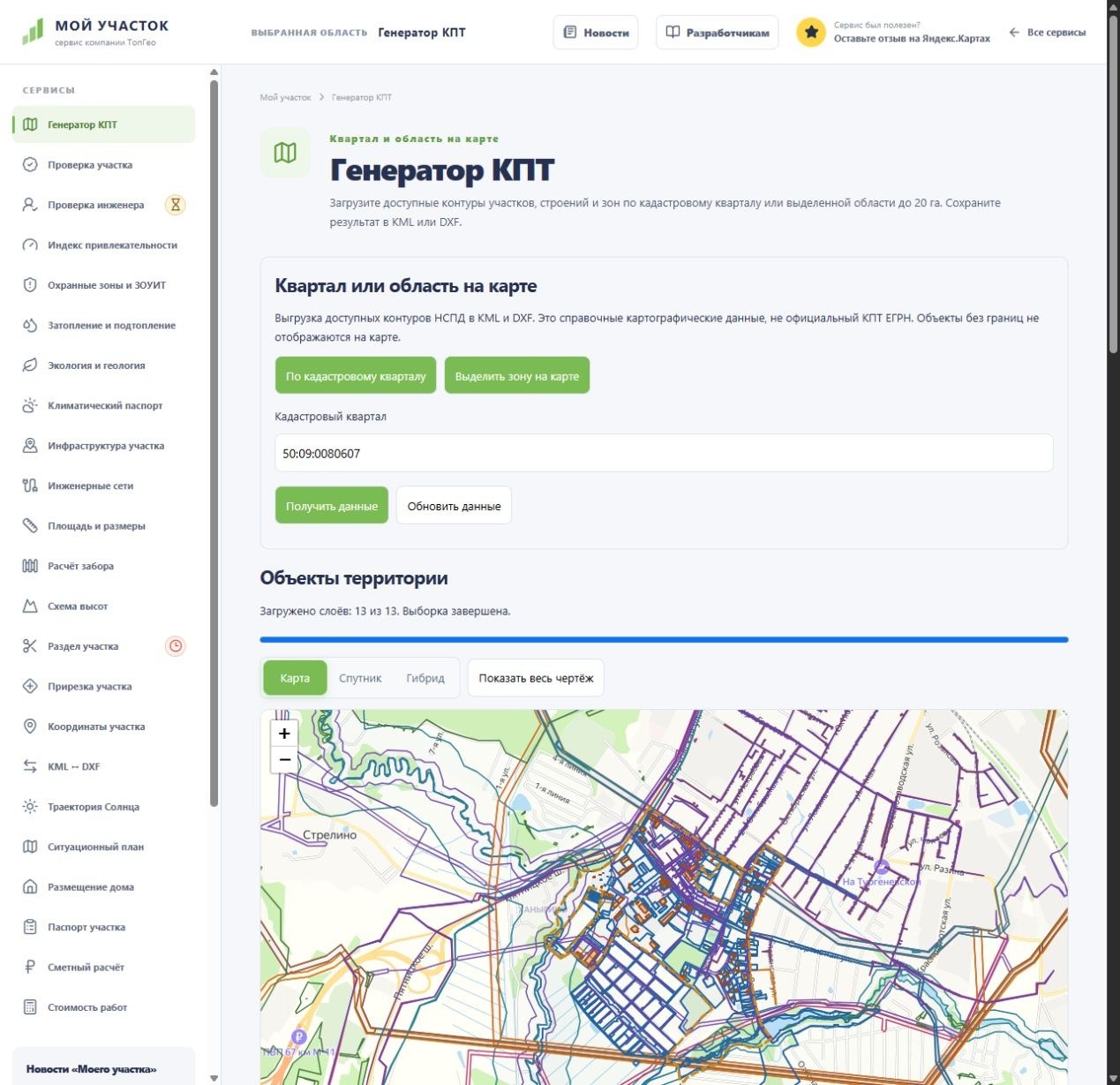Image resolution: width=1120 pixels, height=1085 pixels.
Task: Choose Выделить зону на карте mode
Action: click(x=517, y=375)
